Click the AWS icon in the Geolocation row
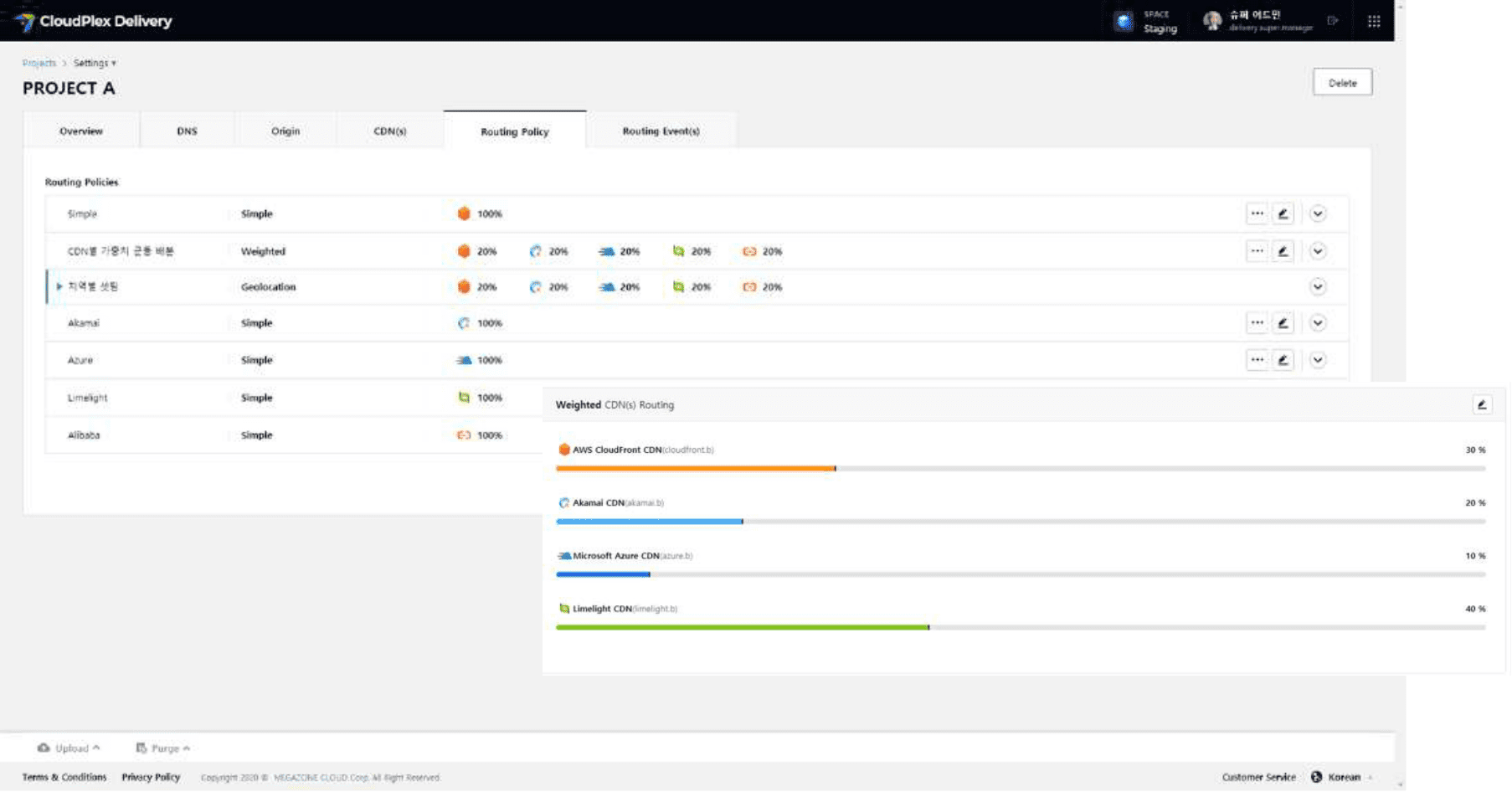 [x=464, y=286]
